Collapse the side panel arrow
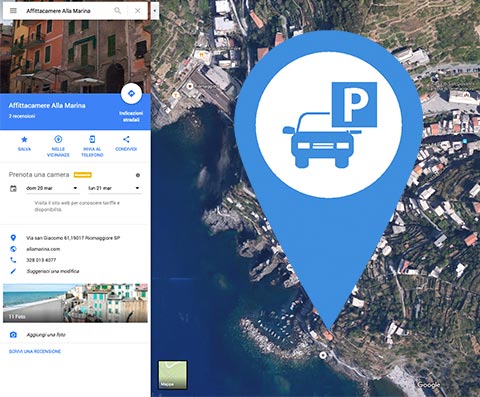480x397 pixels. 155,11
